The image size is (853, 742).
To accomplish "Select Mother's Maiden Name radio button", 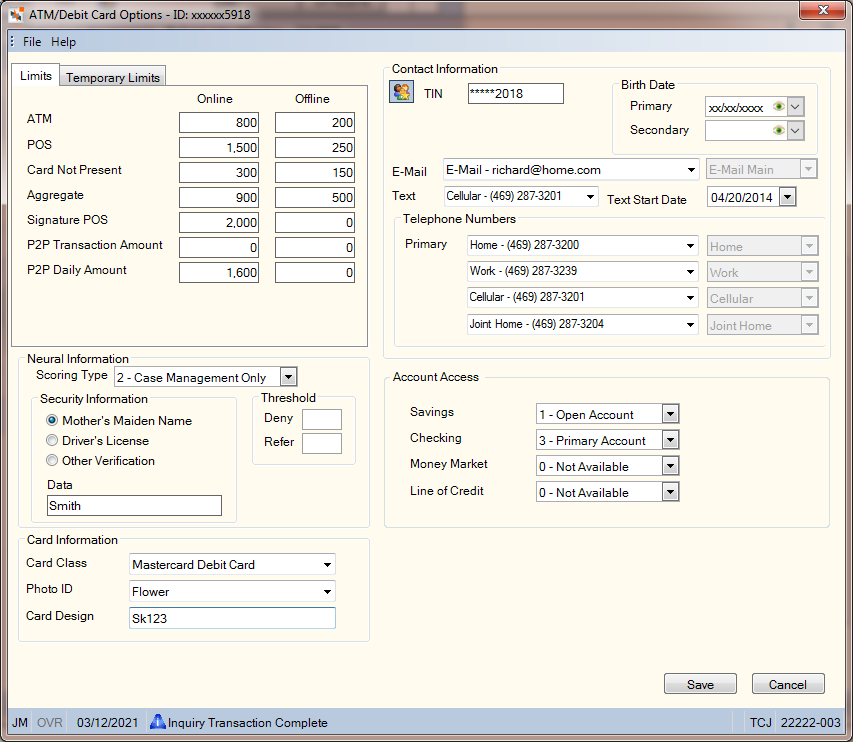I will (52, 420).
